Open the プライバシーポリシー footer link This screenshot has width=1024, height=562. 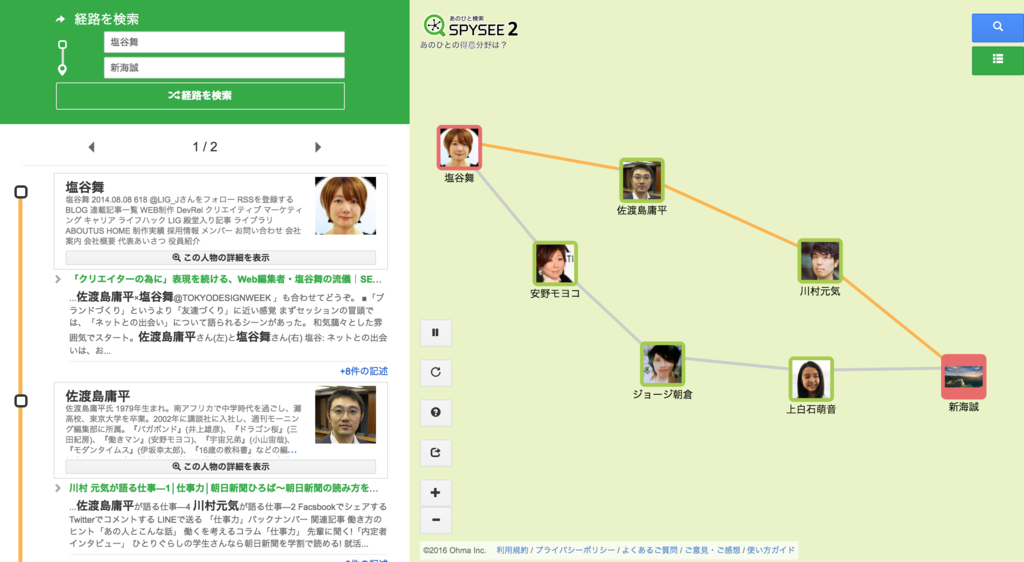tap(575, 550)
